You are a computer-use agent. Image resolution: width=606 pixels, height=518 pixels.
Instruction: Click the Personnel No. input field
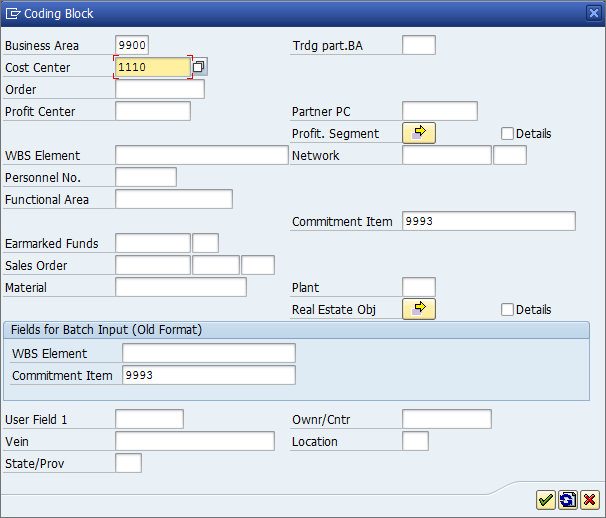146,177
